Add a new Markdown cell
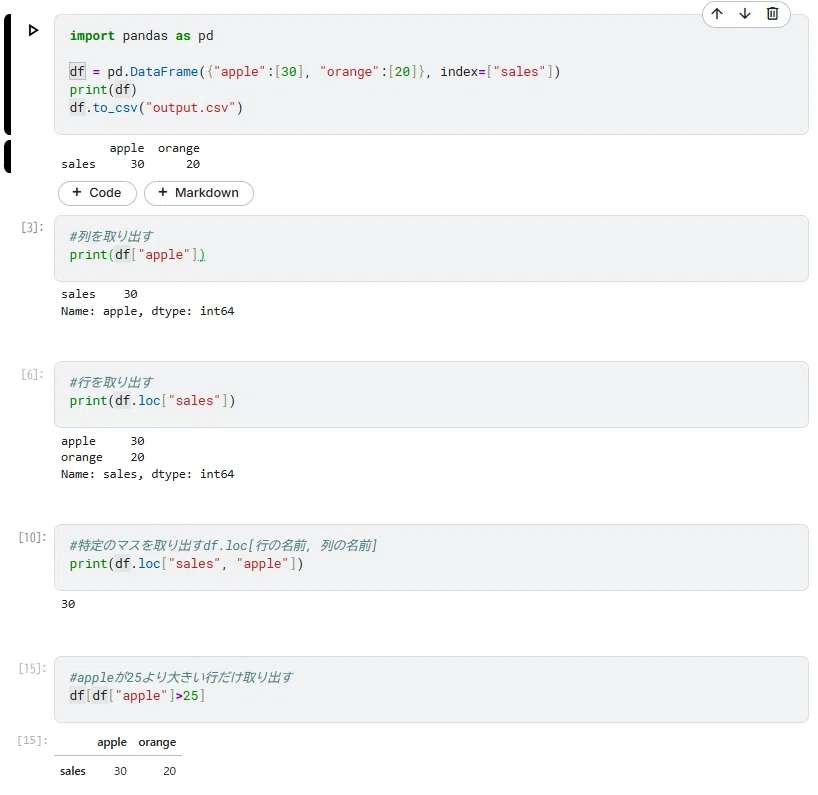This screenshot has width=818, height=795. point(199,193)
